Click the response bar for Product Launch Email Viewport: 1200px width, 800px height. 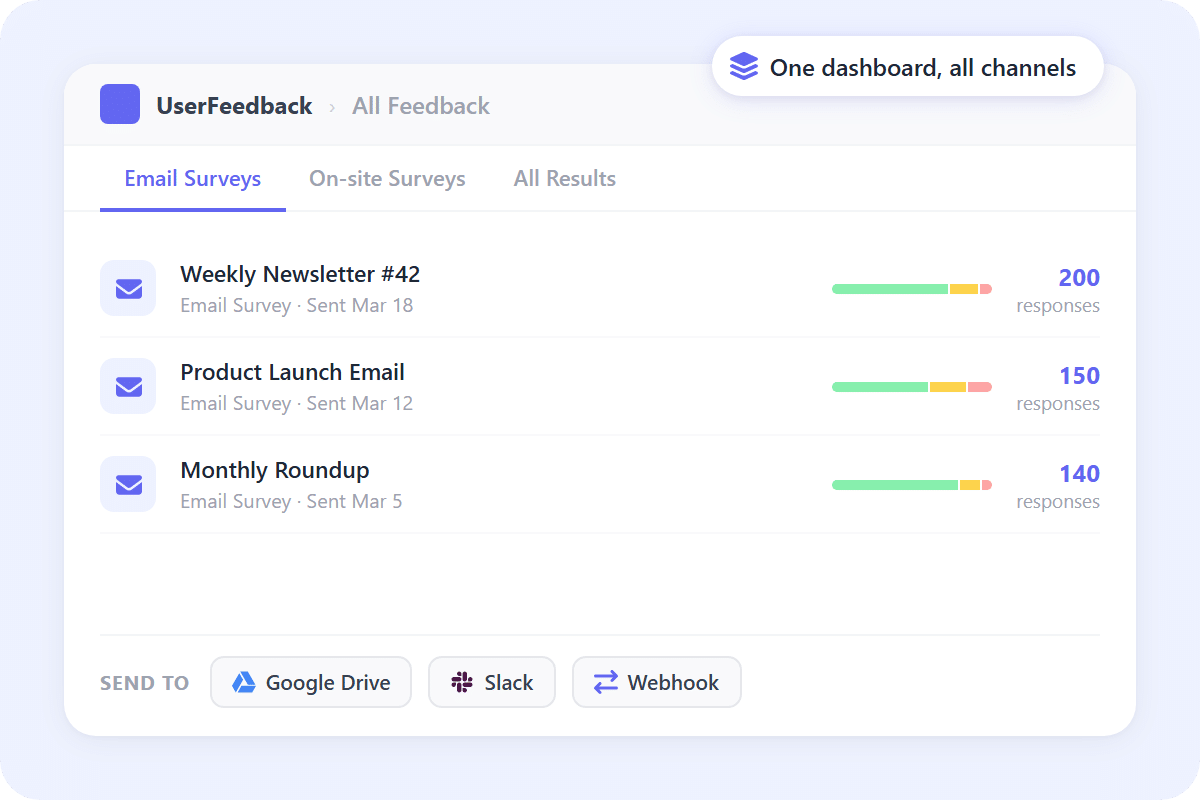[x=911, y=386]
